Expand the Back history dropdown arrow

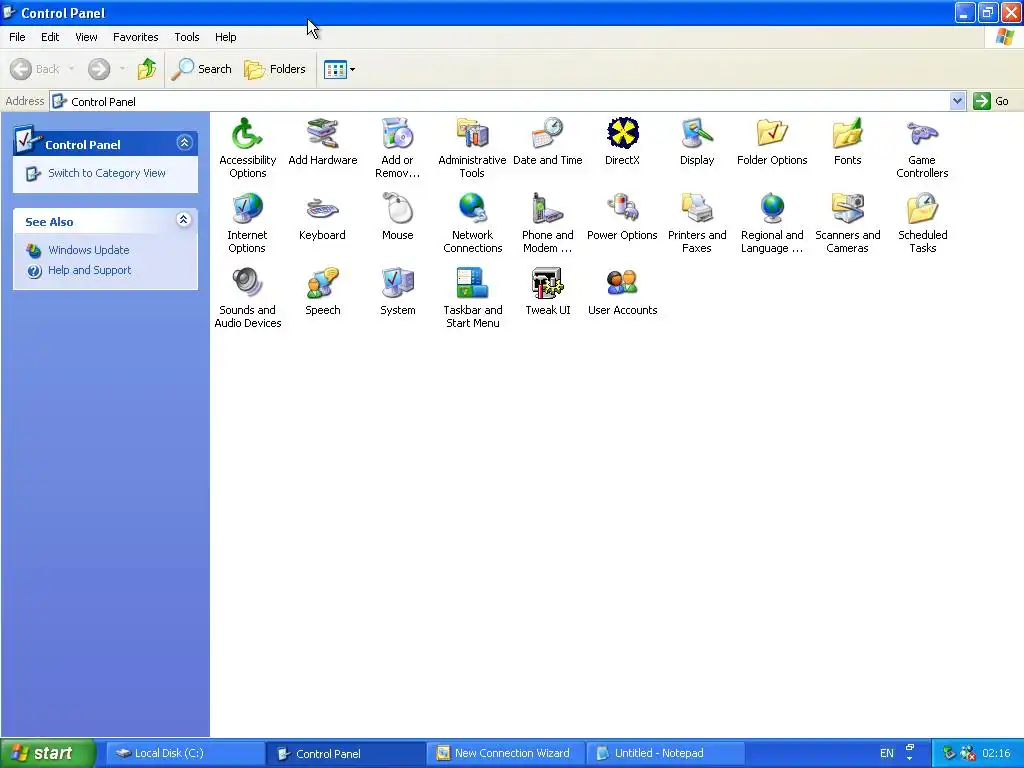point(71,69)
